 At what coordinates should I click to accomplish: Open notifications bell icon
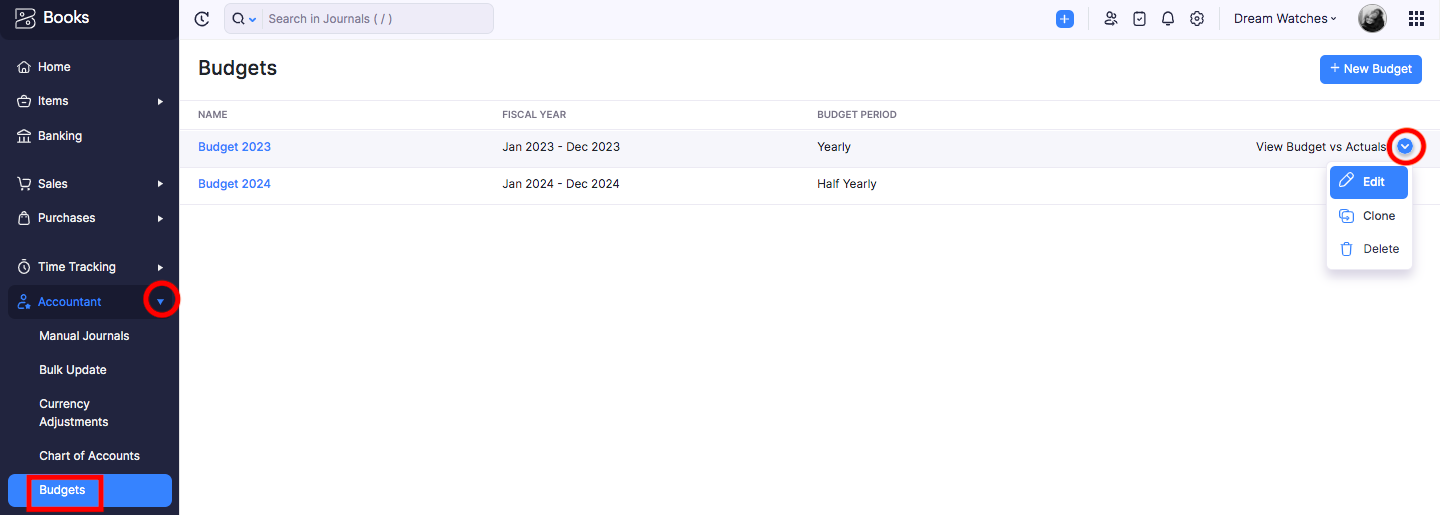[x=1168, y=19]
